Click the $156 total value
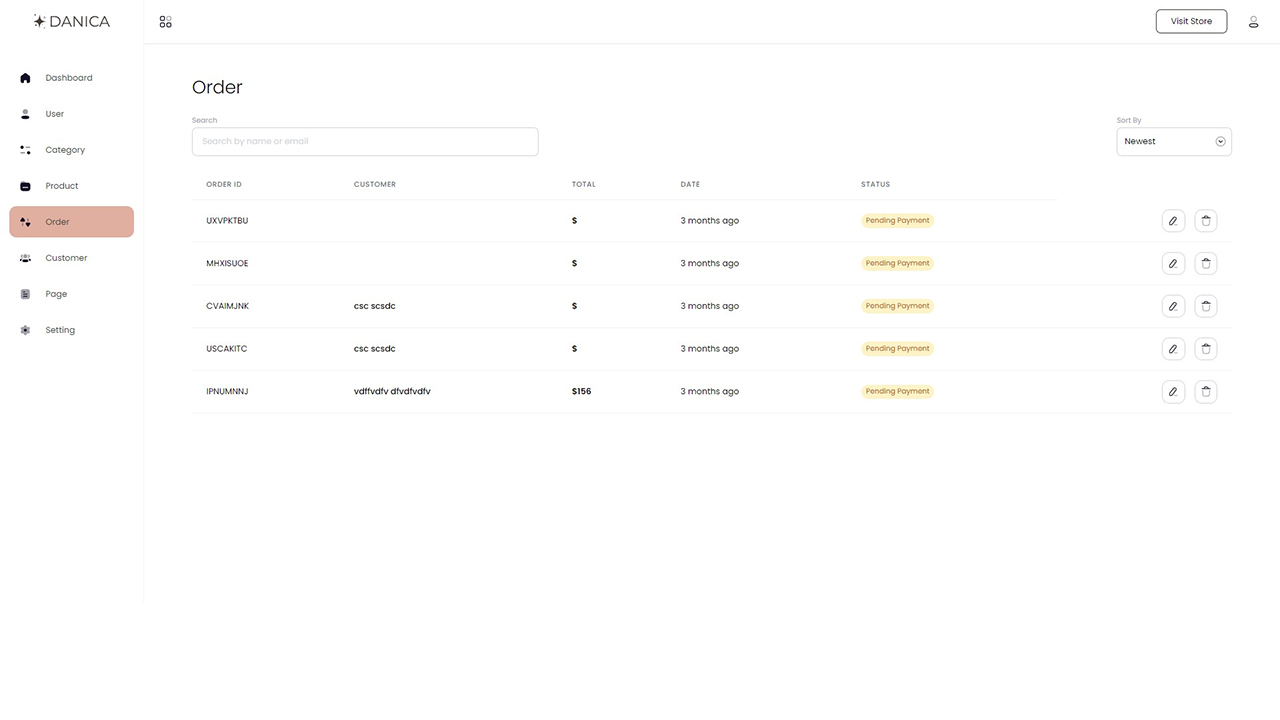 [582, 391]
